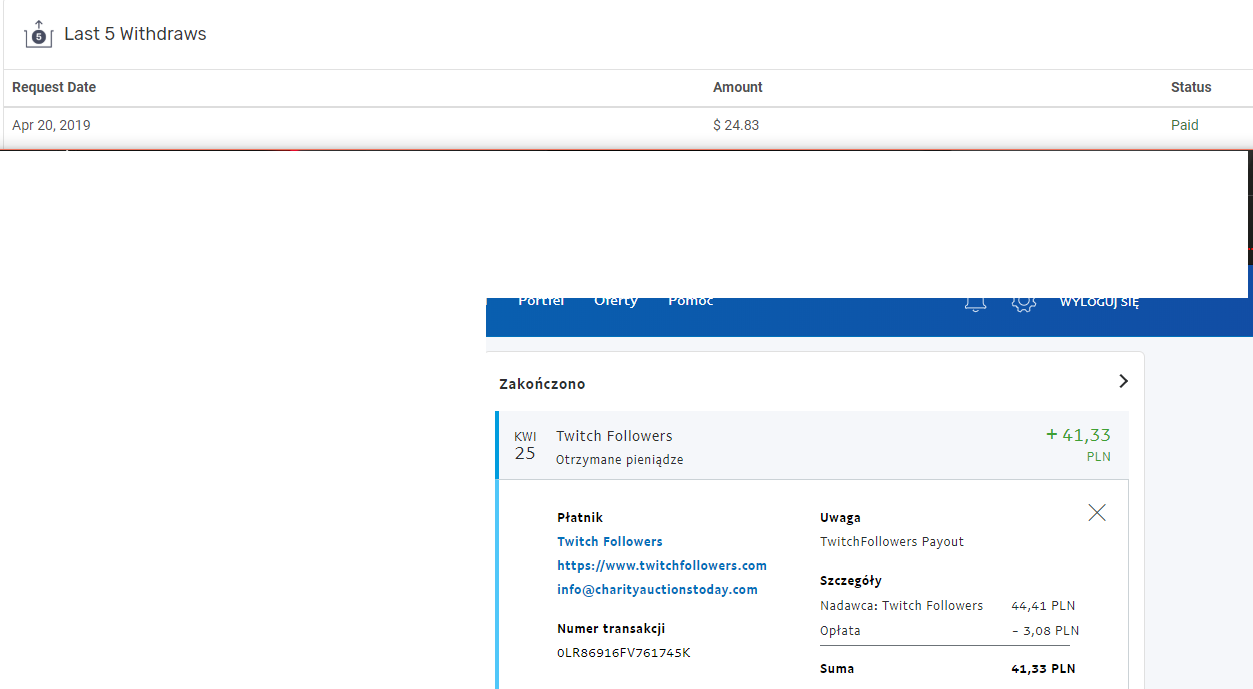
Task: Click the − 3,08 PLN fee value
Action: tap(1045, 630)
